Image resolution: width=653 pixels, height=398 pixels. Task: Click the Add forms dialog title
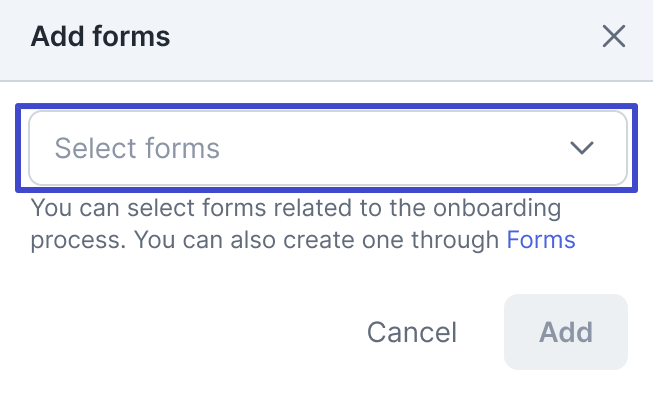(x=100, y=36)
